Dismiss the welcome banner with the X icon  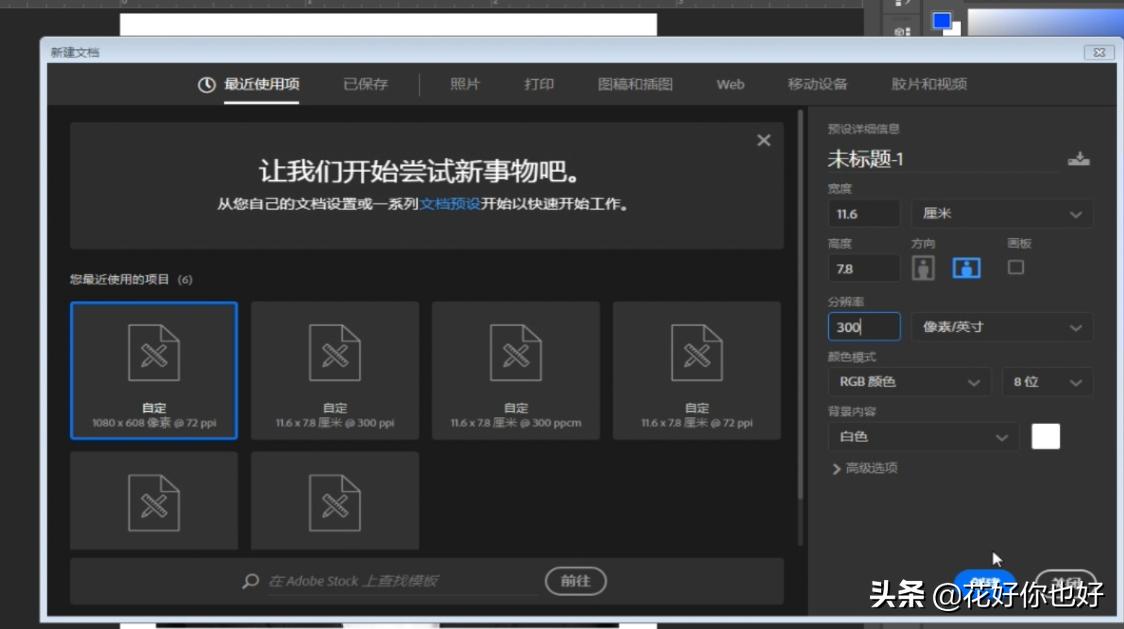coord(763,140)
